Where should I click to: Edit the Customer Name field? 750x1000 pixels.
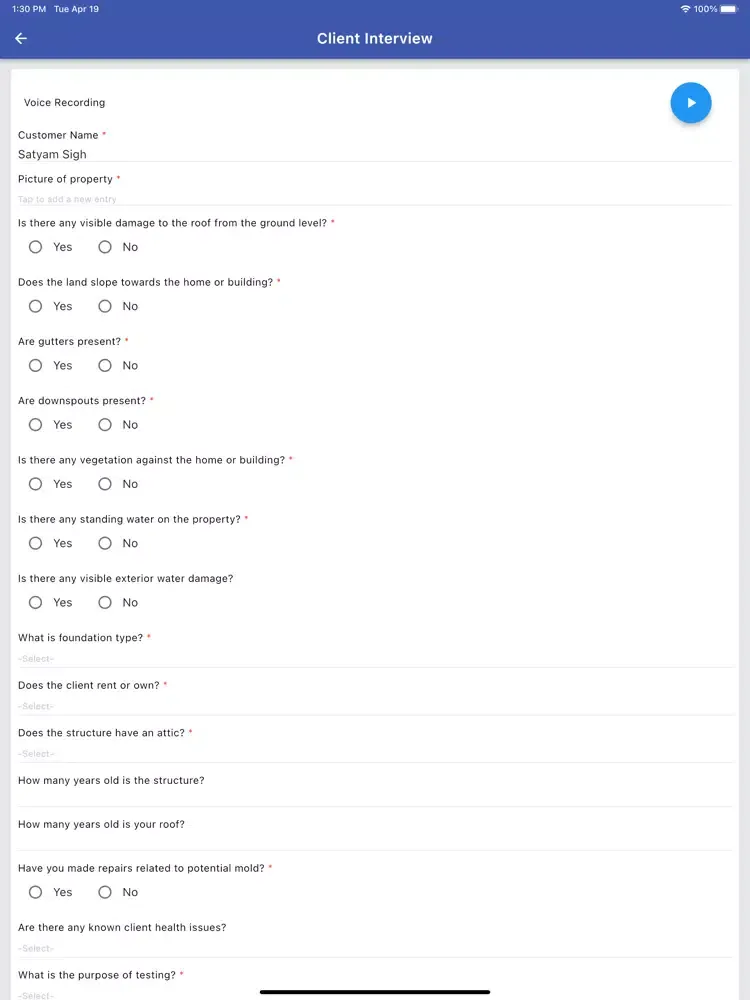pyautogui.click(x=375, y=154)
